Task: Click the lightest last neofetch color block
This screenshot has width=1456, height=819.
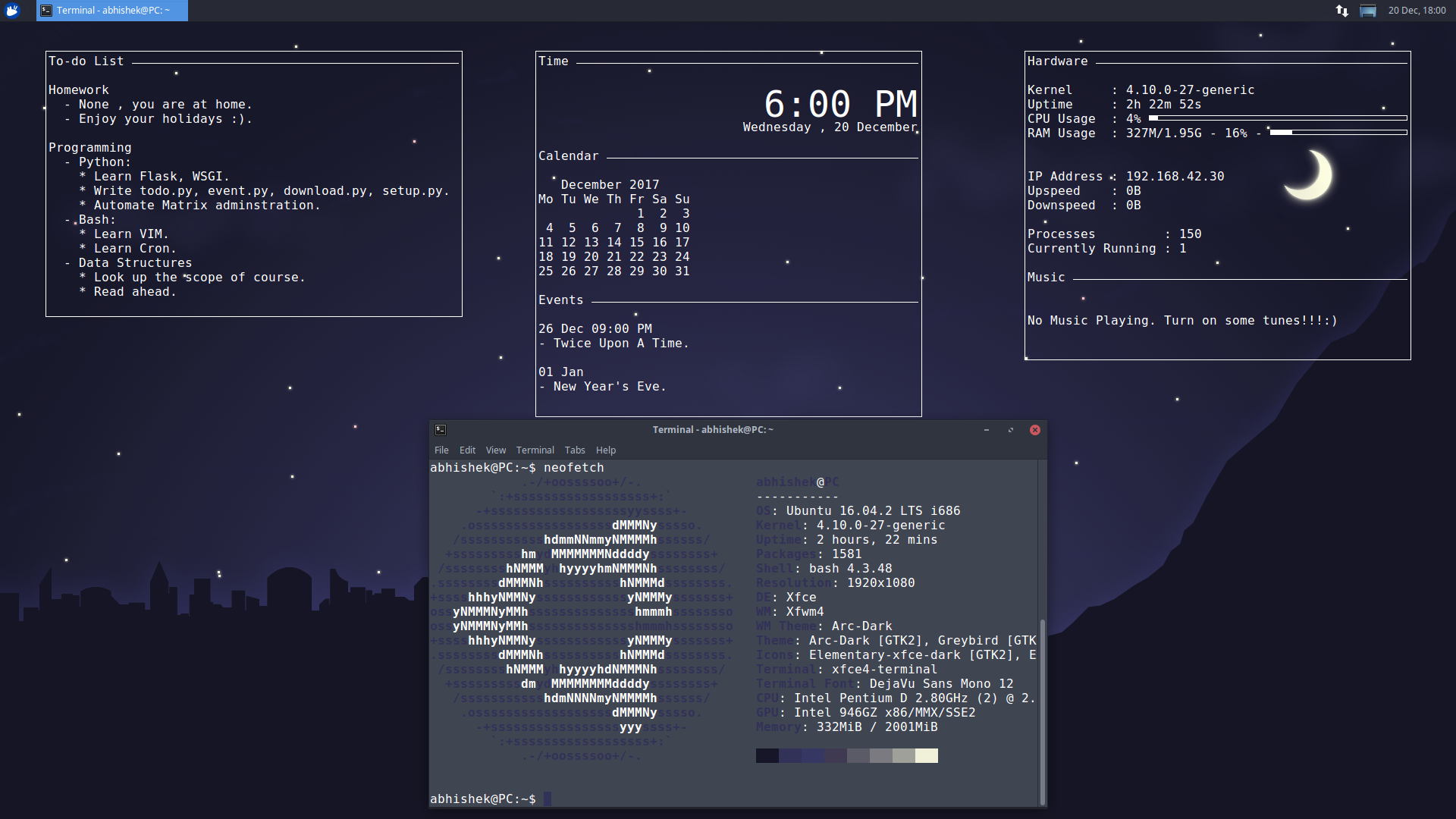Action: pos(927,755)
